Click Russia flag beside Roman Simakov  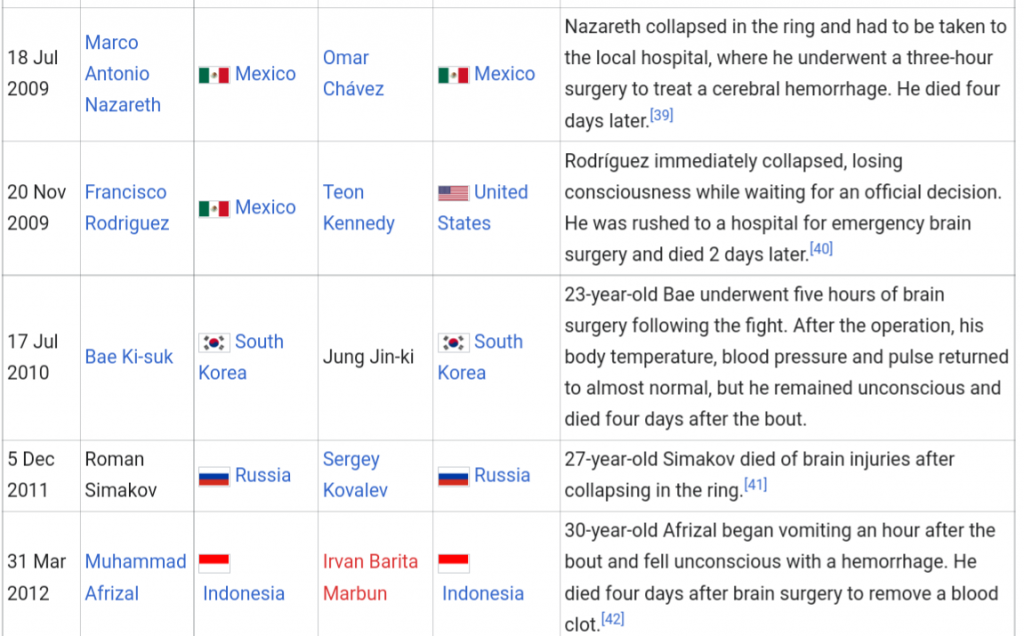[214, 477]
